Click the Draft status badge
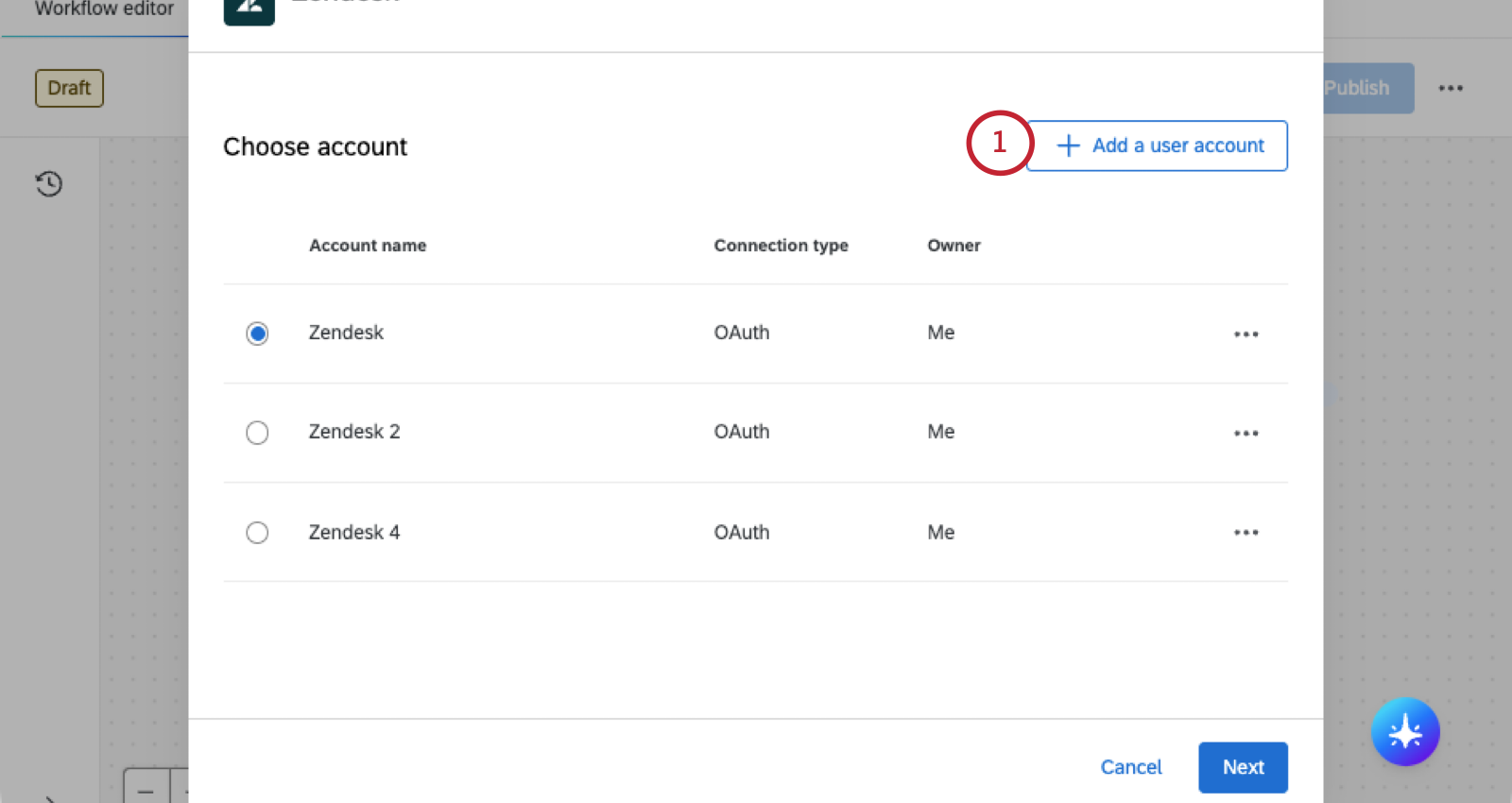Viewport: 1512px width, 803px height. point(69,88)
